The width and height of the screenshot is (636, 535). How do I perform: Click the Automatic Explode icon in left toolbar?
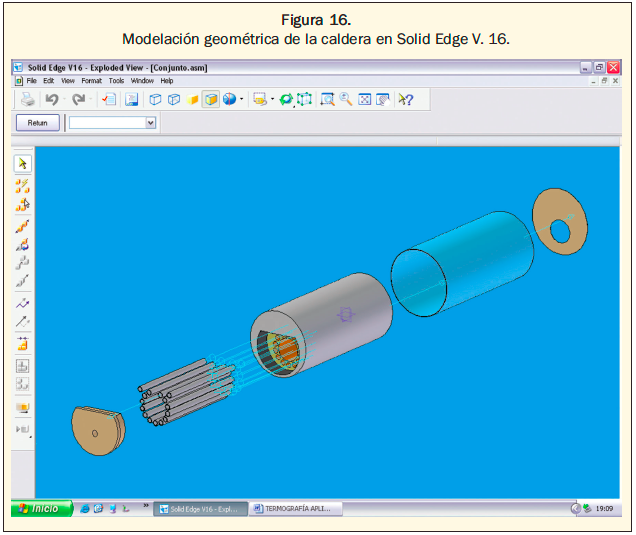22,185
